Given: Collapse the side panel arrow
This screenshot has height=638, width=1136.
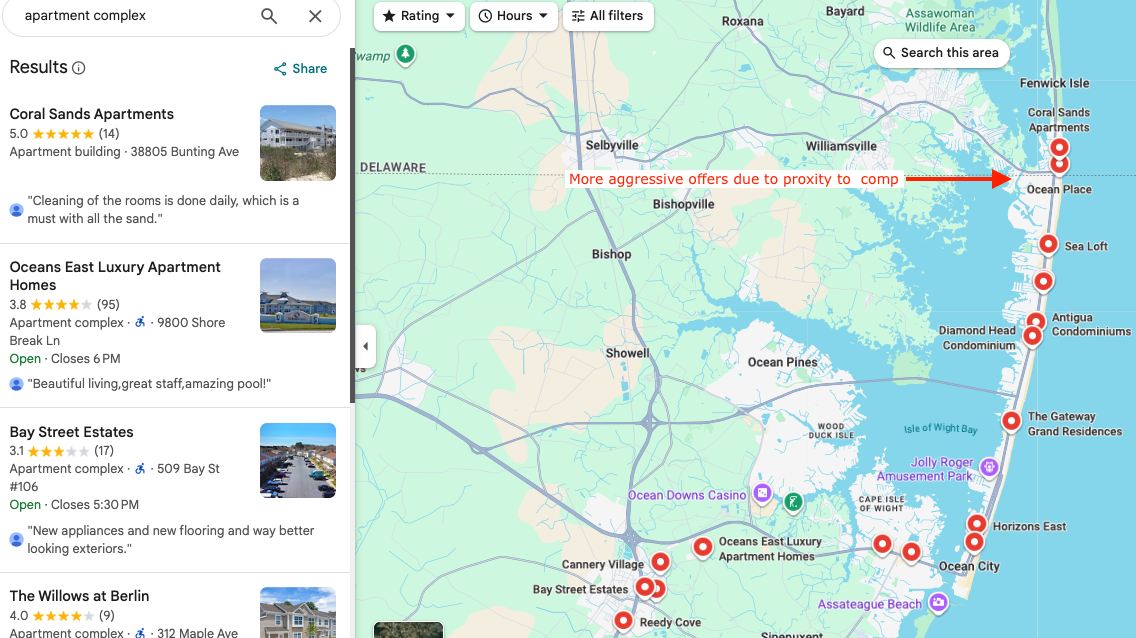Looking at the screenshot, I should (x=365, y=346).
